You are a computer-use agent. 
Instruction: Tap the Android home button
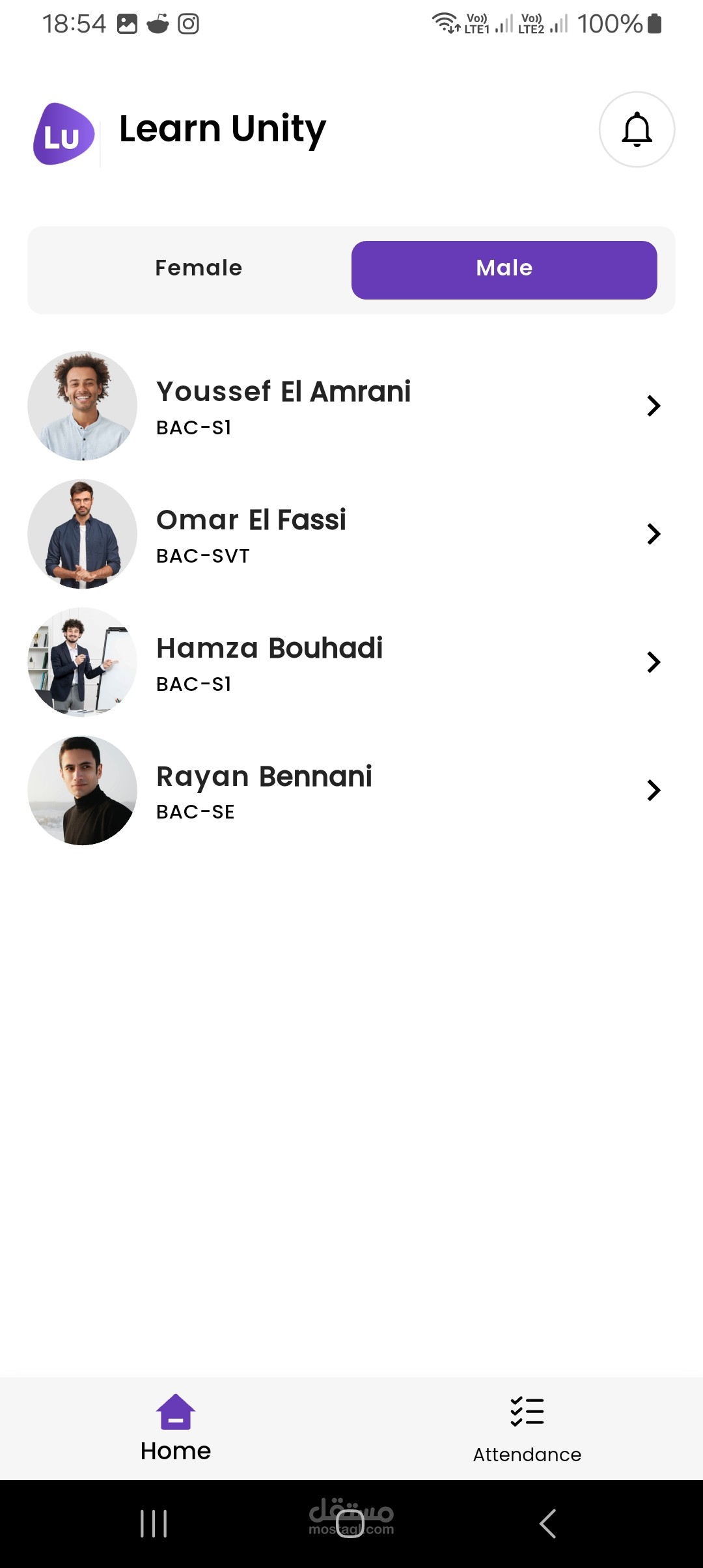point(350,1524)
